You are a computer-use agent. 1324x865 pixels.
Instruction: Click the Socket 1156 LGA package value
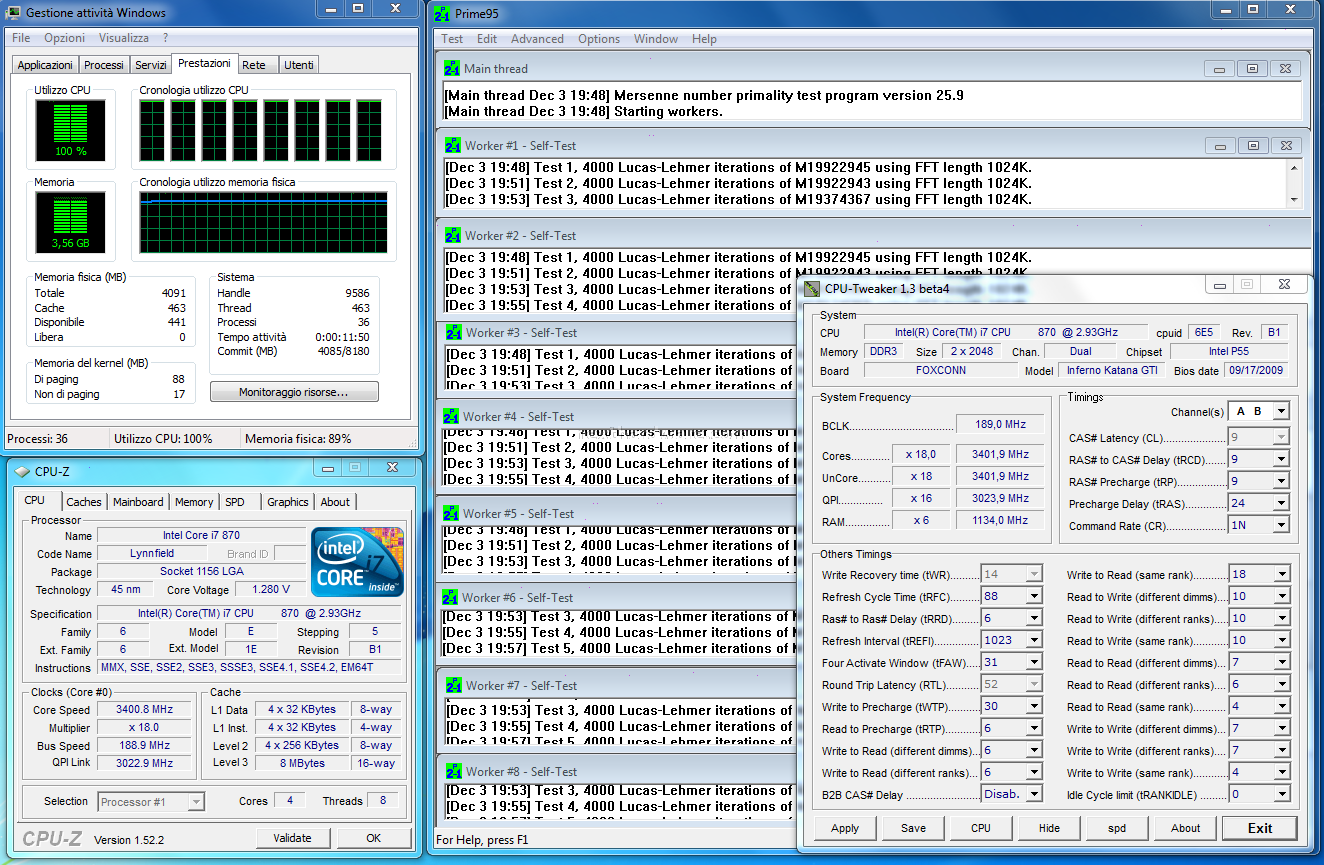(x=201, y=572)
